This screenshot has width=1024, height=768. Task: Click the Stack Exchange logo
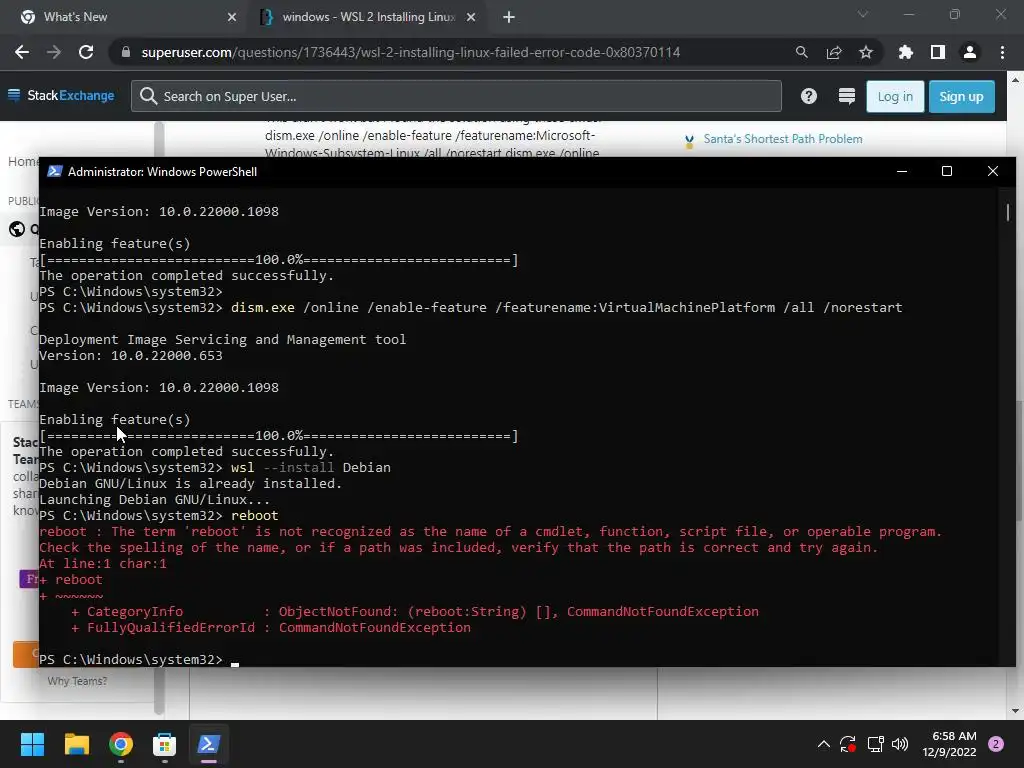coord(61,95)
